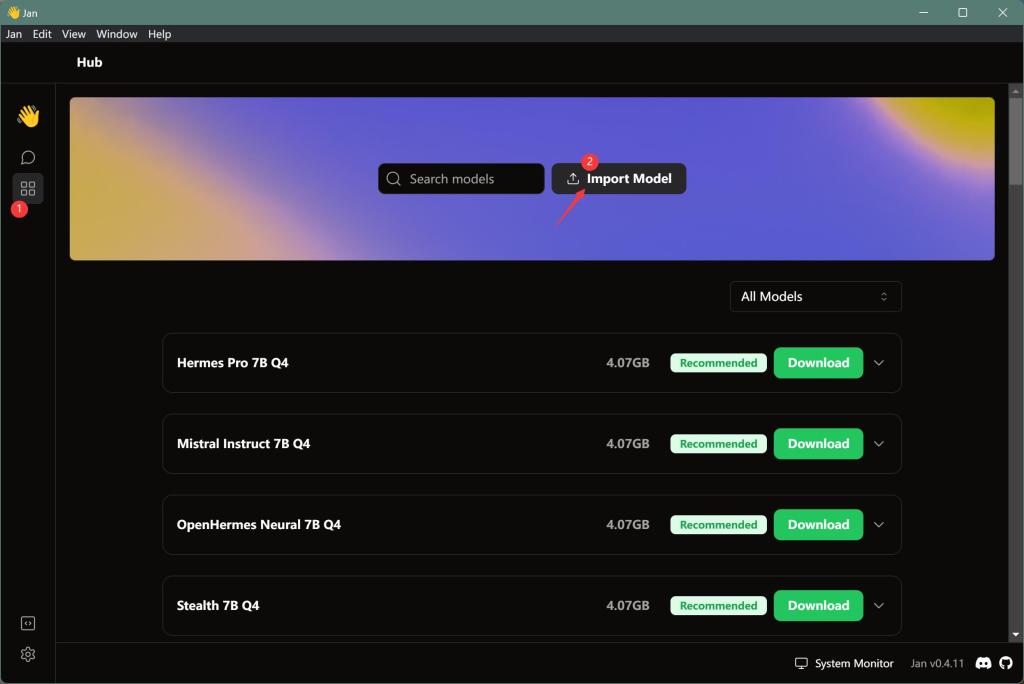Image resolution: width=1024 pixels, height=684 pixels.
Task: Expand Stealth 7B Q4 details chevron
Action: tap(879, 606)
